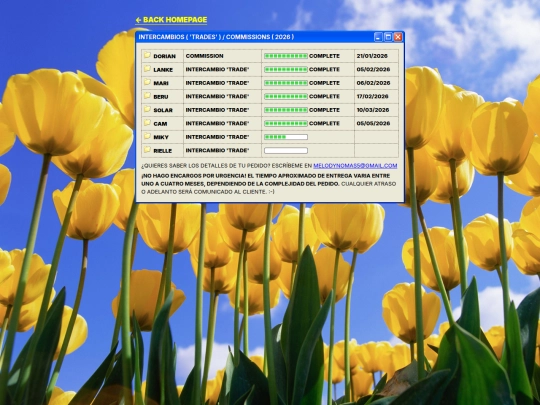
Task: Select the name CAM
Action: [160, 124]
